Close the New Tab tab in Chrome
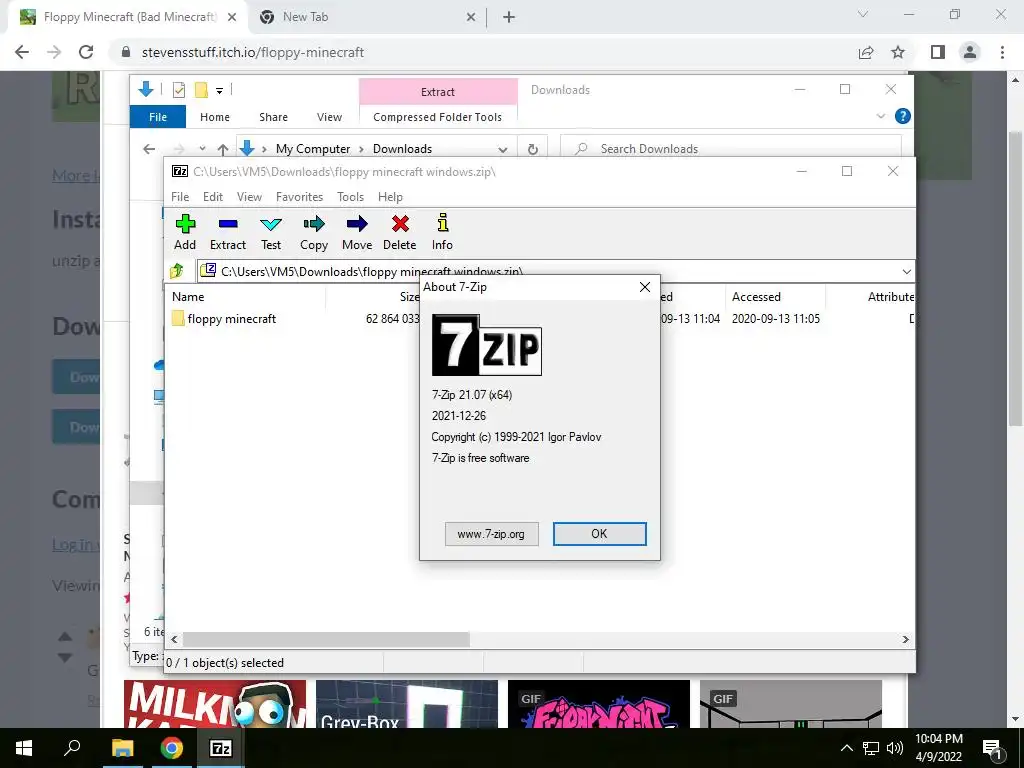 pyautogui.click(x=471, y=18)
